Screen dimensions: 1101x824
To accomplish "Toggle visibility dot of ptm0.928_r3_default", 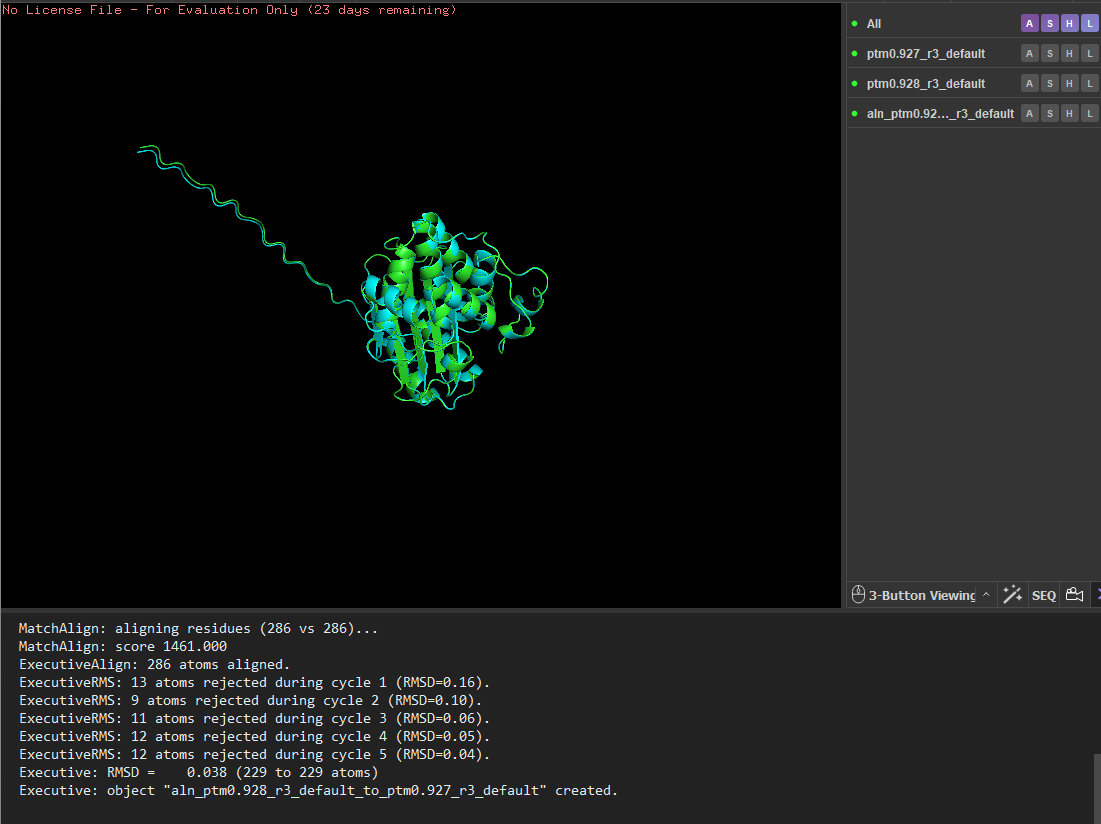I will pos(854,84).
